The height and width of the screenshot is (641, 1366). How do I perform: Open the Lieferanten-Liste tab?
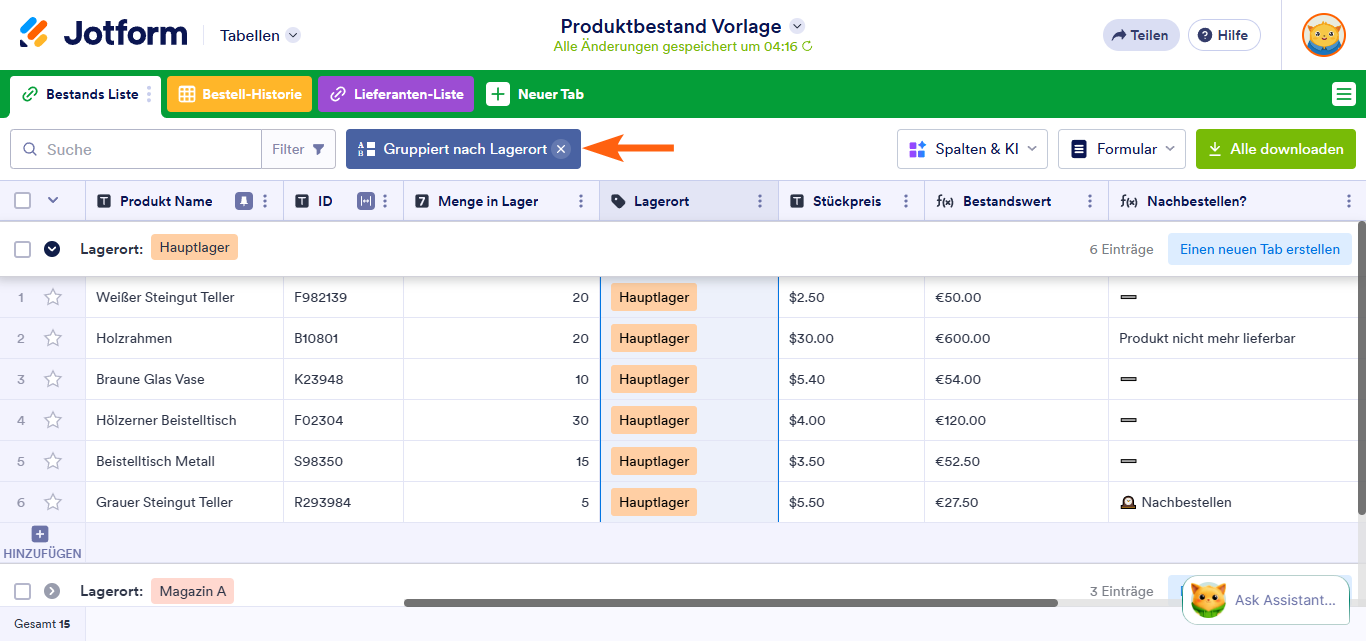pos(396,94)
